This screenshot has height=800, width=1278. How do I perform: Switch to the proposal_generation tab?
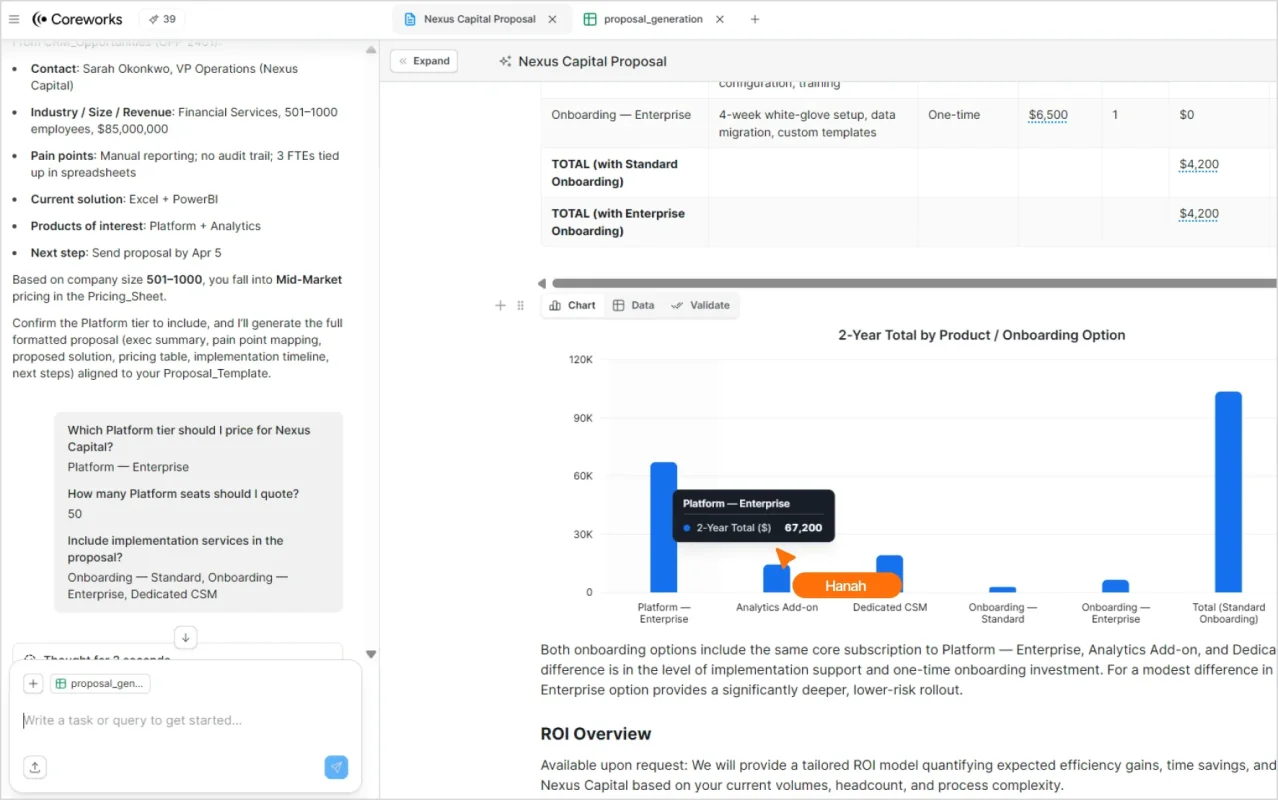pyautogui.click(x=652, y=19)
